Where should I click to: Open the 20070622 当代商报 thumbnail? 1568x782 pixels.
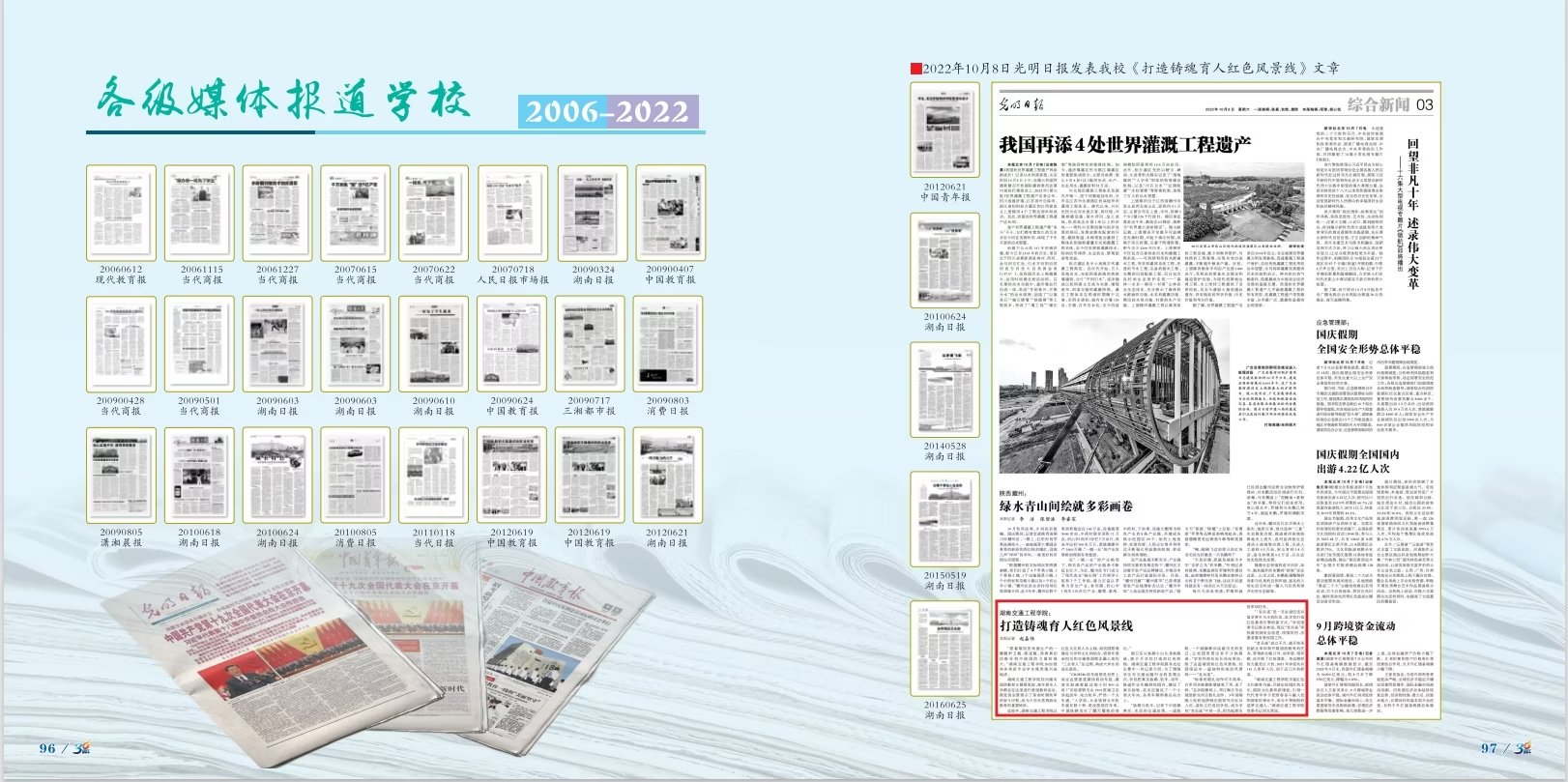coord(434,213)
